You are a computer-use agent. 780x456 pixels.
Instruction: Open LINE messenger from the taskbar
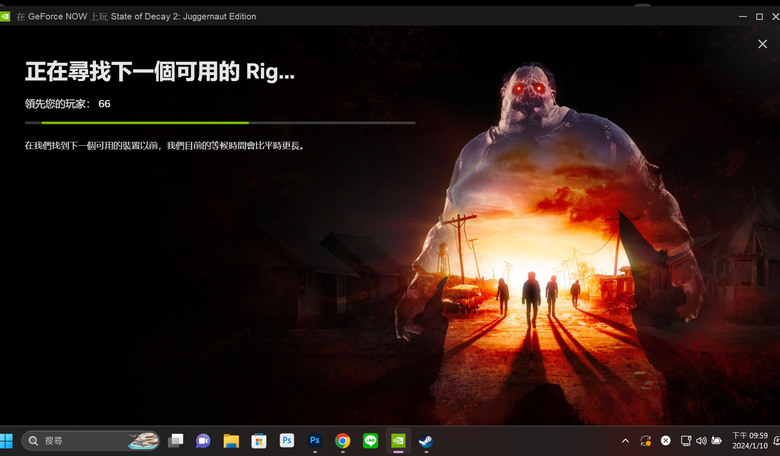click(x=370, y=441)
